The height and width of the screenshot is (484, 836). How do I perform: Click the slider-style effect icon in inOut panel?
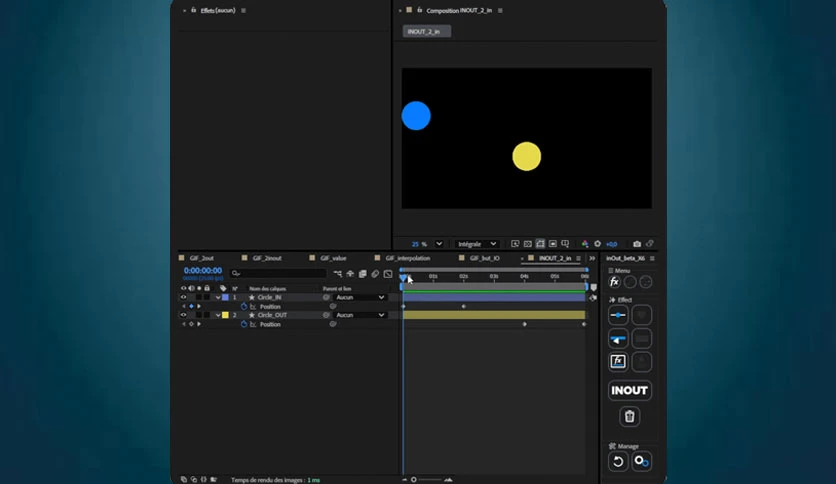(x=618, y=315)
